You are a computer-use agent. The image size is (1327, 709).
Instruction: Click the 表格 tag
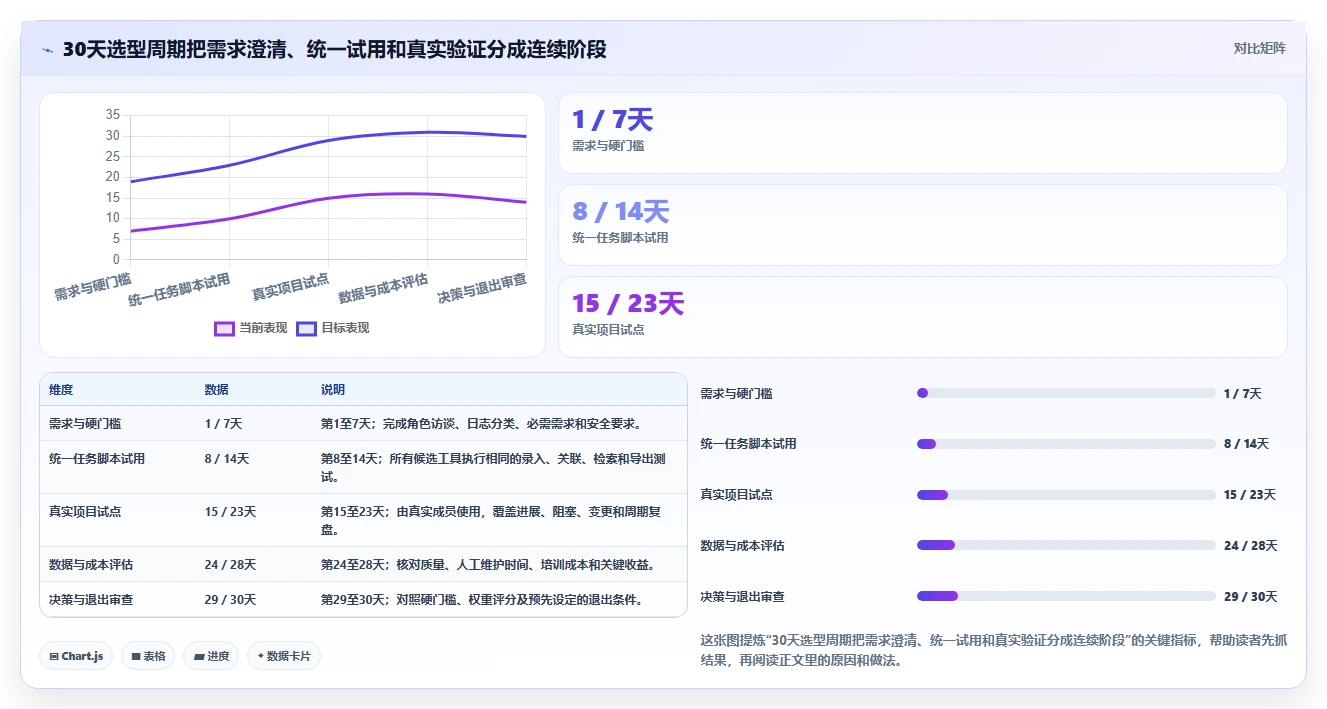pyautogui.click(x=149, y=656)
